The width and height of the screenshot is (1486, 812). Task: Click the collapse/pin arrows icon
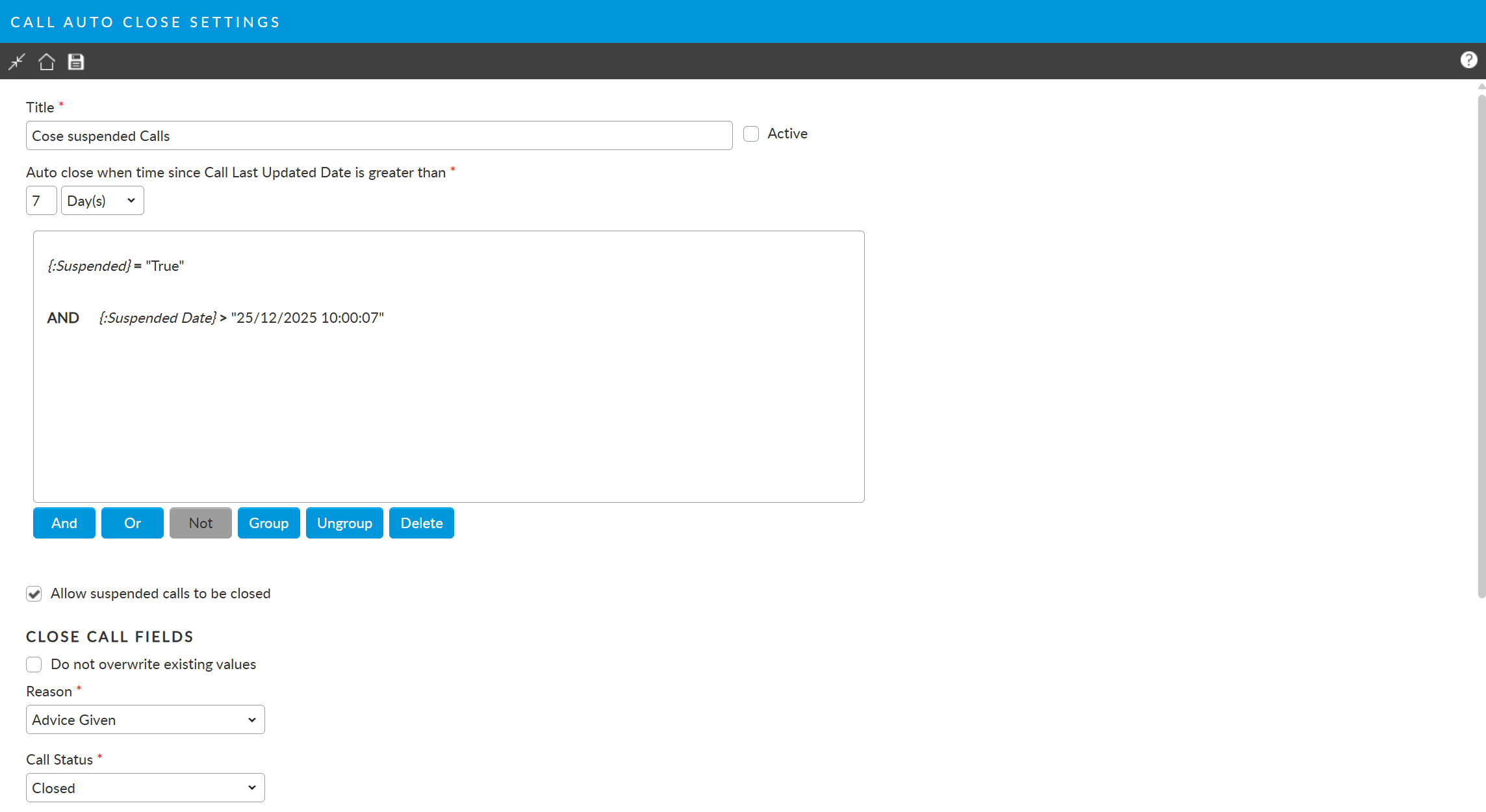coord(17,62)
